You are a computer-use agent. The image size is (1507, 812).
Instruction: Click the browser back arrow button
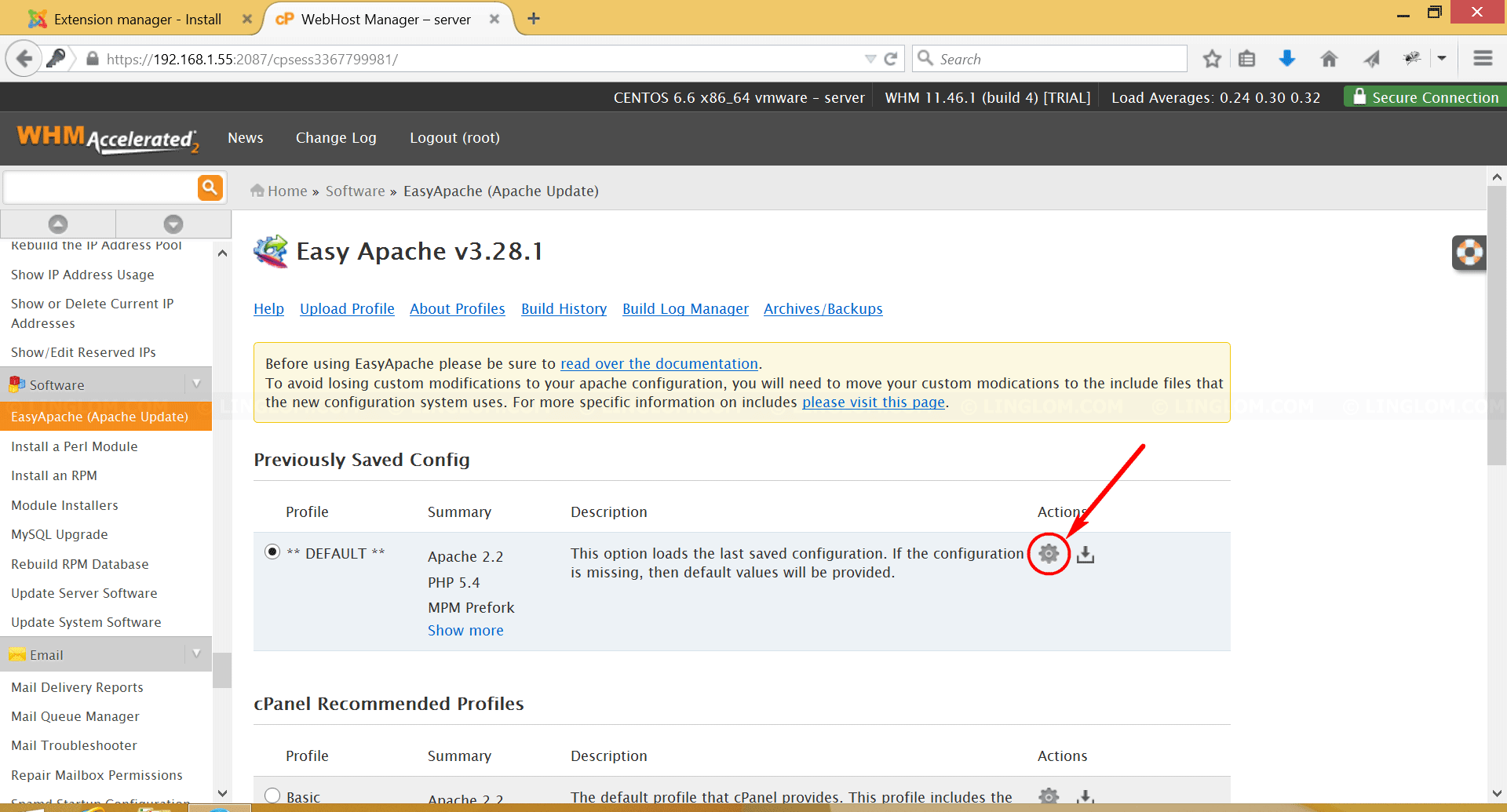point(24,59)
